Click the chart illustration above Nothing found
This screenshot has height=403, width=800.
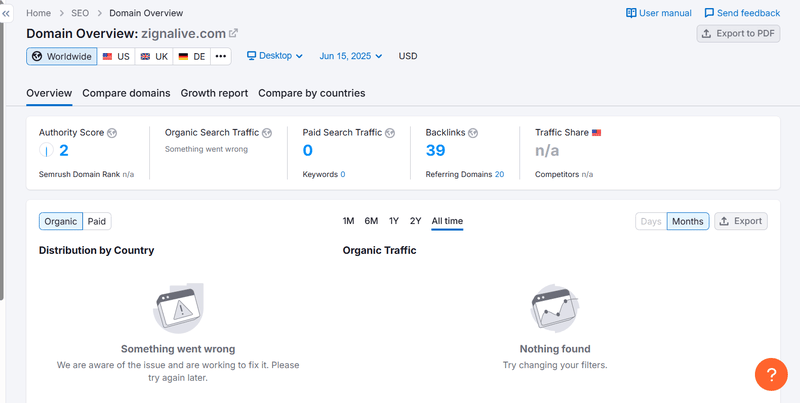pyautogui.click(x=555, y=308)
